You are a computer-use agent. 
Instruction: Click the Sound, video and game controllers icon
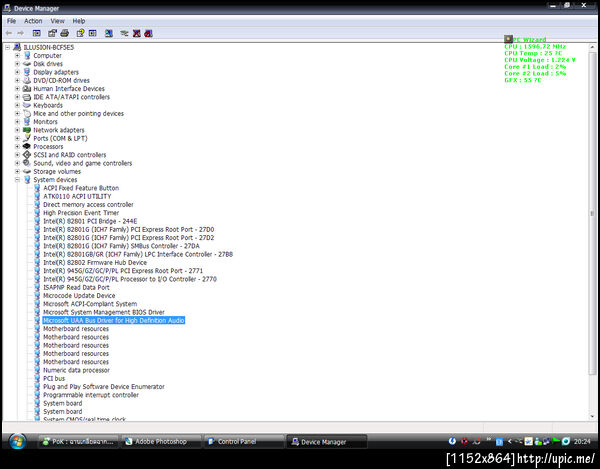pyautogui.click(x=27, y=163)
